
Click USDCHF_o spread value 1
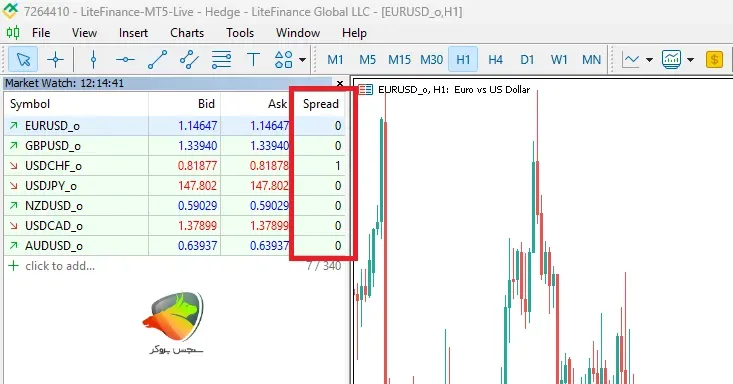tap(338, 166)
